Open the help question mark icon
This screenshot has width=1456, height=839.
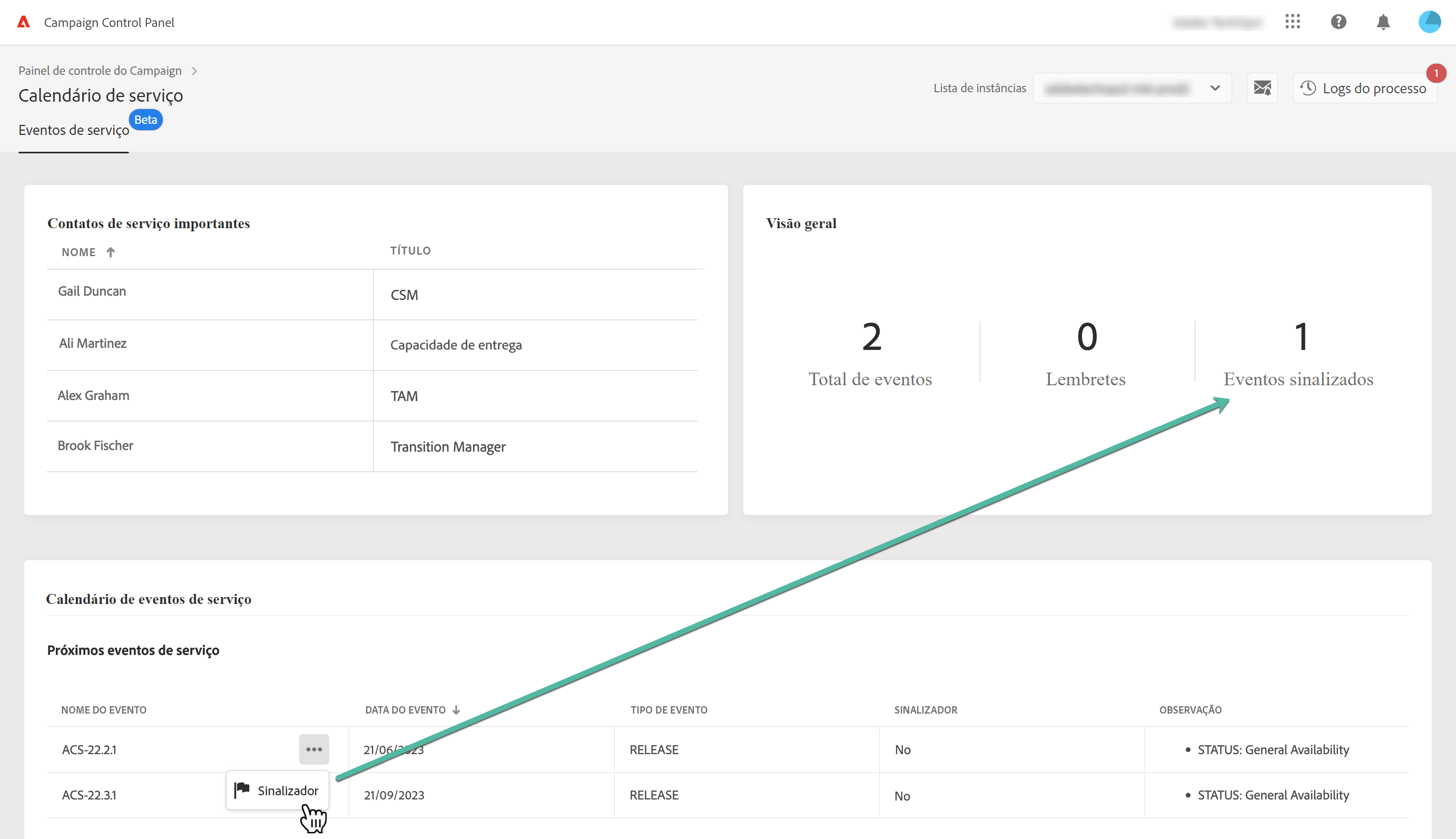click(1339, 22)
